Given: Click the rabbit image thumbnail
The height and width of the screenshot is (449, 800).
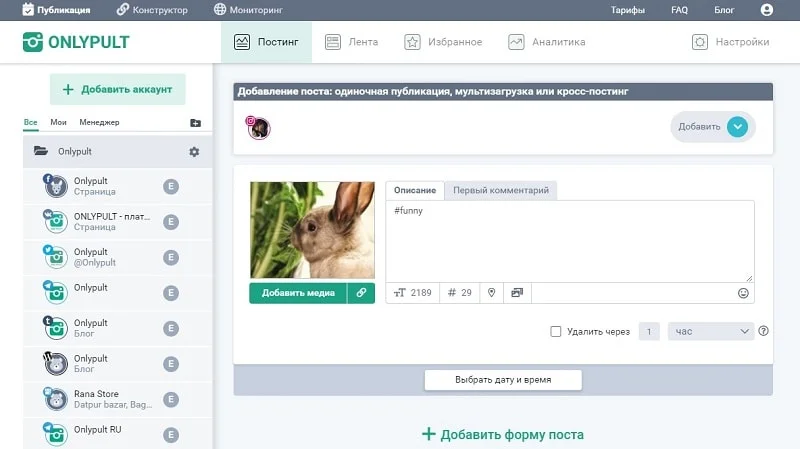Looking at the screenshot, I should [311, 230].
